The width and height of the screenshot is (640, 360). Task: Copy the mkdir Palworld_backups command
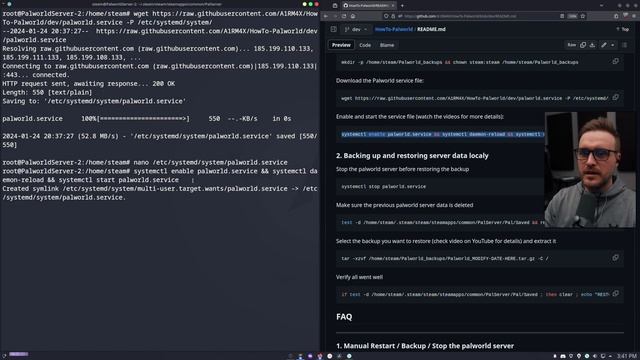tap(616, 61)
